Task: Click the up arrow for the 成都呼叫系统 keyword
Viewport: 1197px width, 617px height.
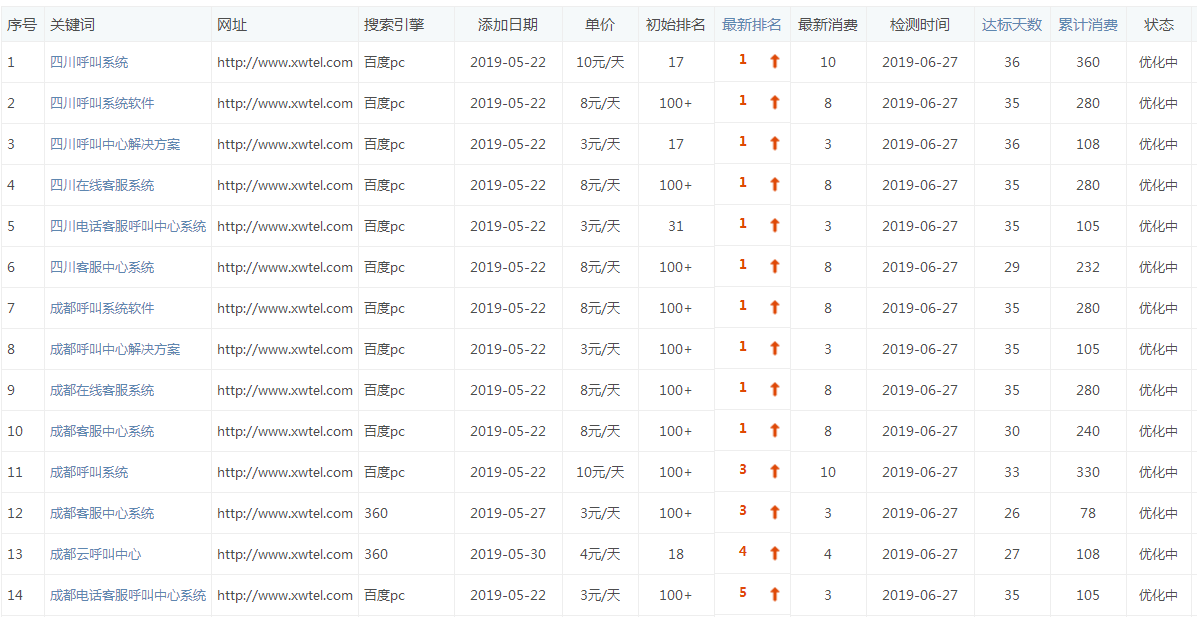Action: [x=774, y=471]
